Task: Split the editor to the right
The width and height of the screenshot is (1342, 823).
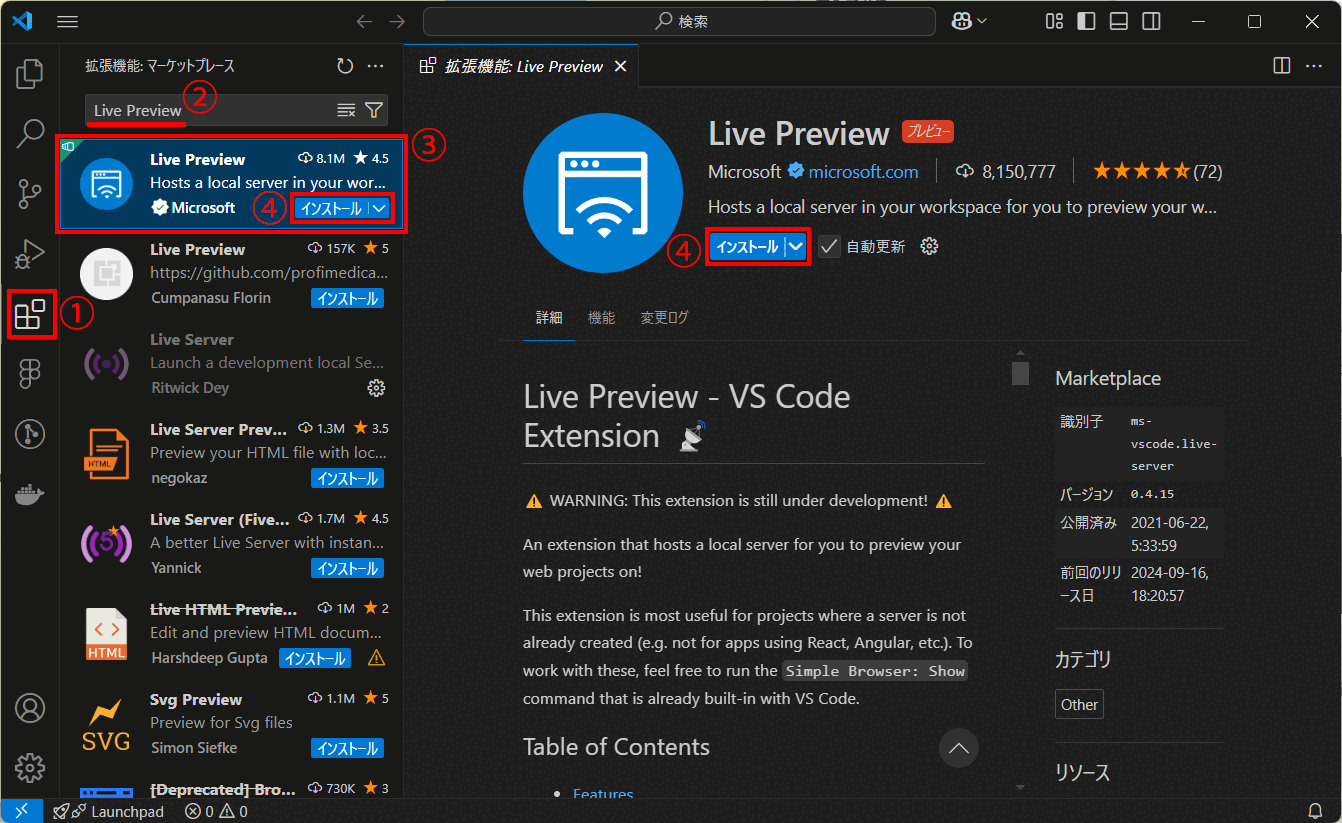Action: (1282, 65)
